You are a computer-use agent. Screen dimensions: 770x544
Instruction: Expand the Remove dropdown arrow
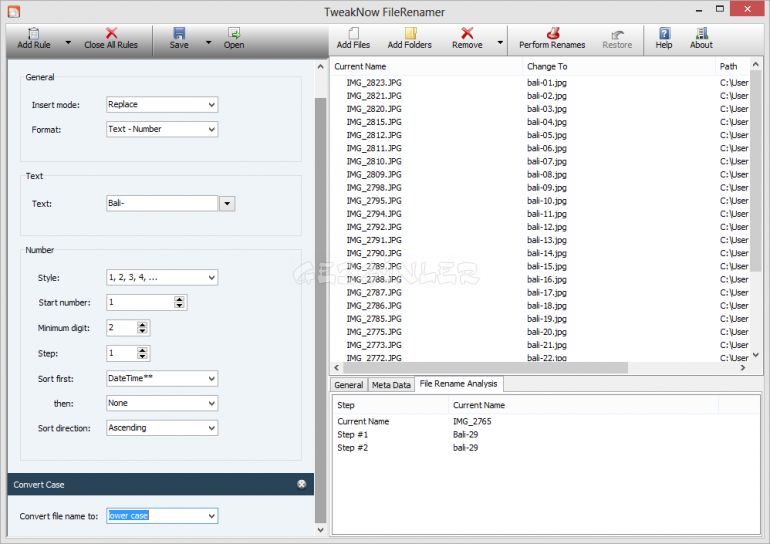pos(500,43)
